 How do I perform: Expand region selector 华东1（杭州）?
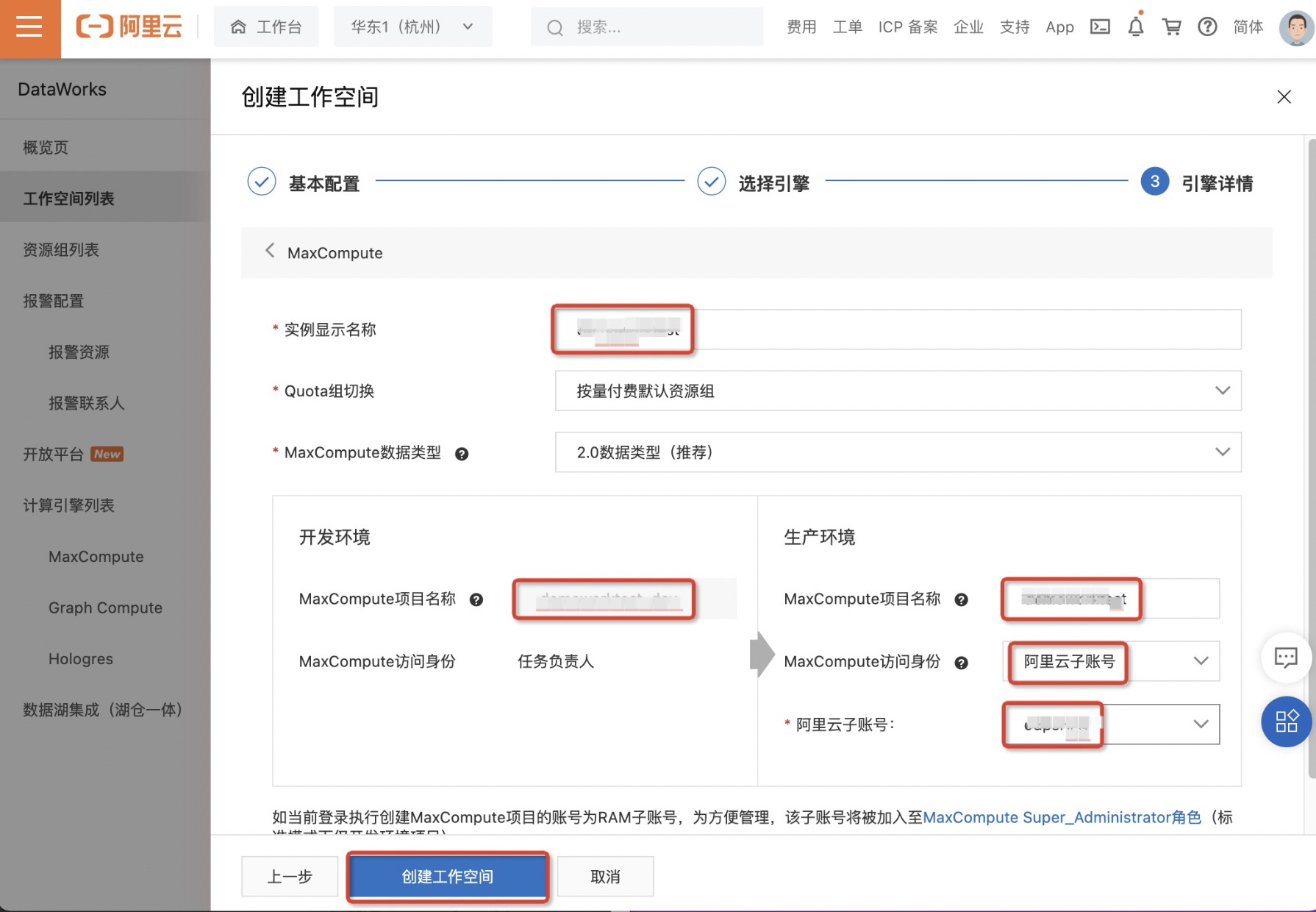point(412,27)
